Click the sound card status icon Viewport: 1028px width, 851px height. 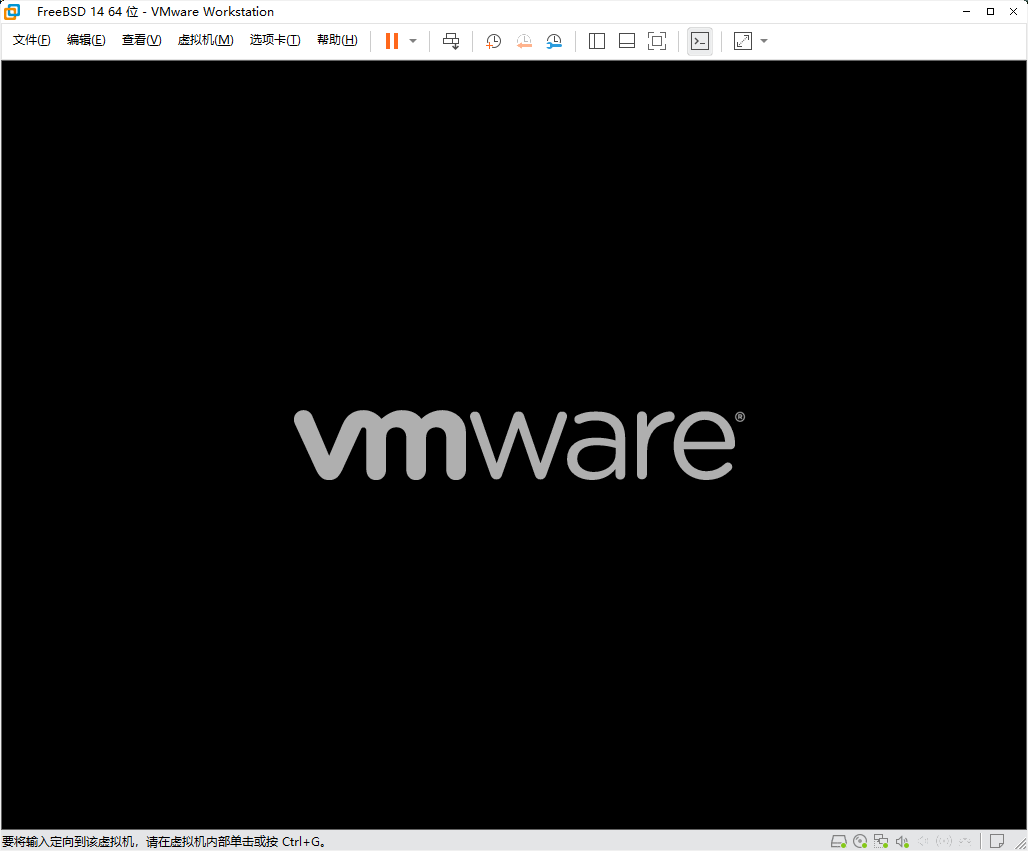902,841
